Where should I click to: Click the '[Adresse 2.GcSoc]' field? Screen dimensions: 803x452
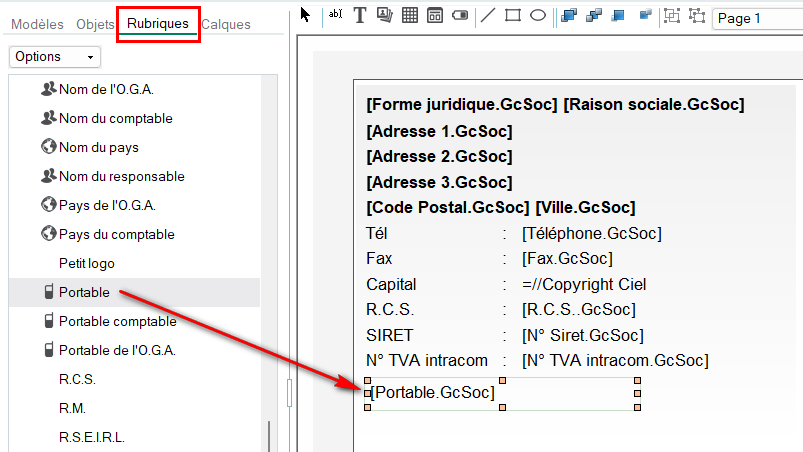[439, 157]
